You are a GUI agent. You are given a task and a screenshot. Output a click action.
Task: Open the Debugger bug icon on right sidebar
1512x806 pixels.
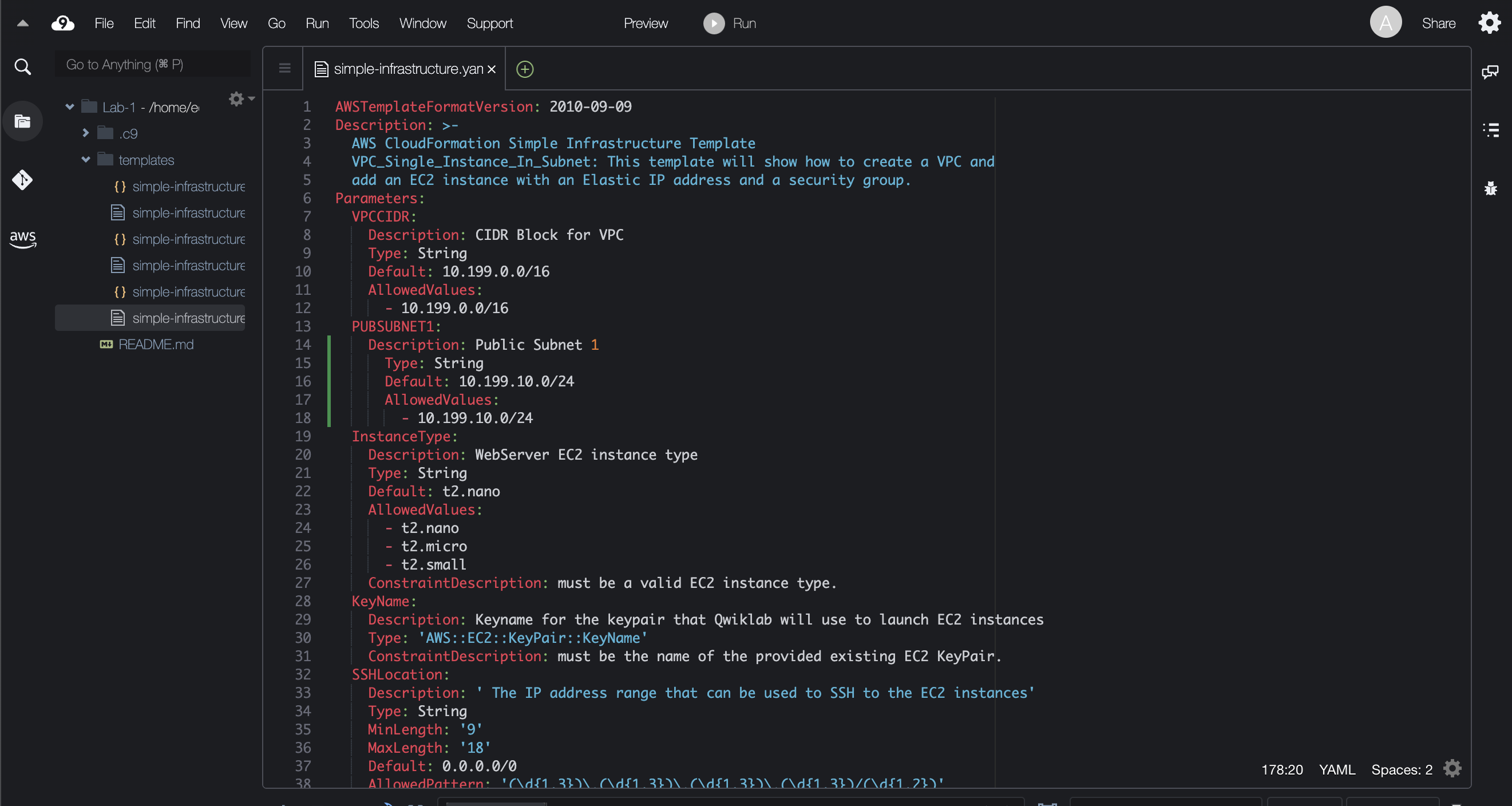point(1490,188)
